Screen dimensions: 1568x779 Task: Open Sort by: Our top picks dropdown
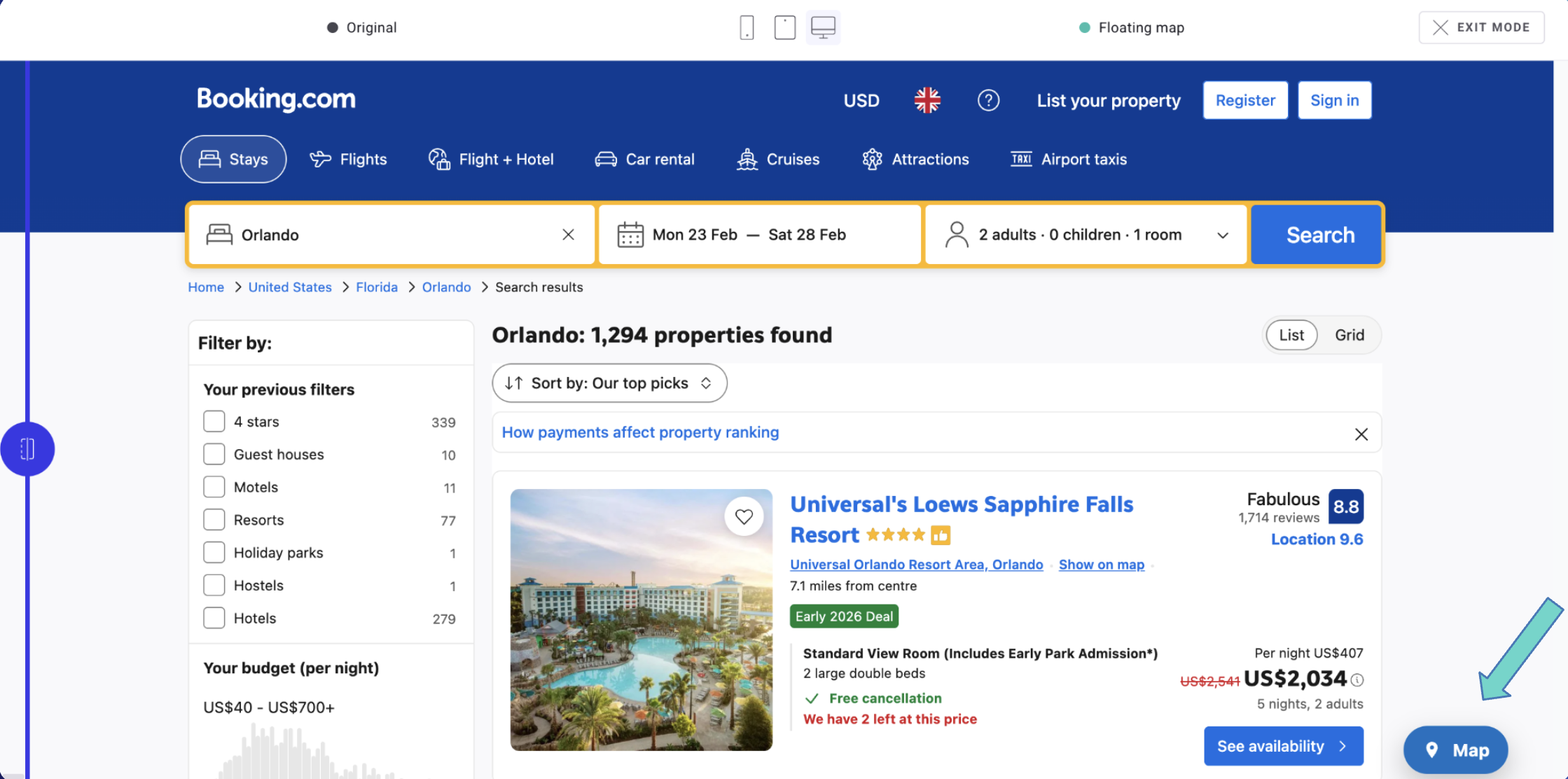pos(609,383)
